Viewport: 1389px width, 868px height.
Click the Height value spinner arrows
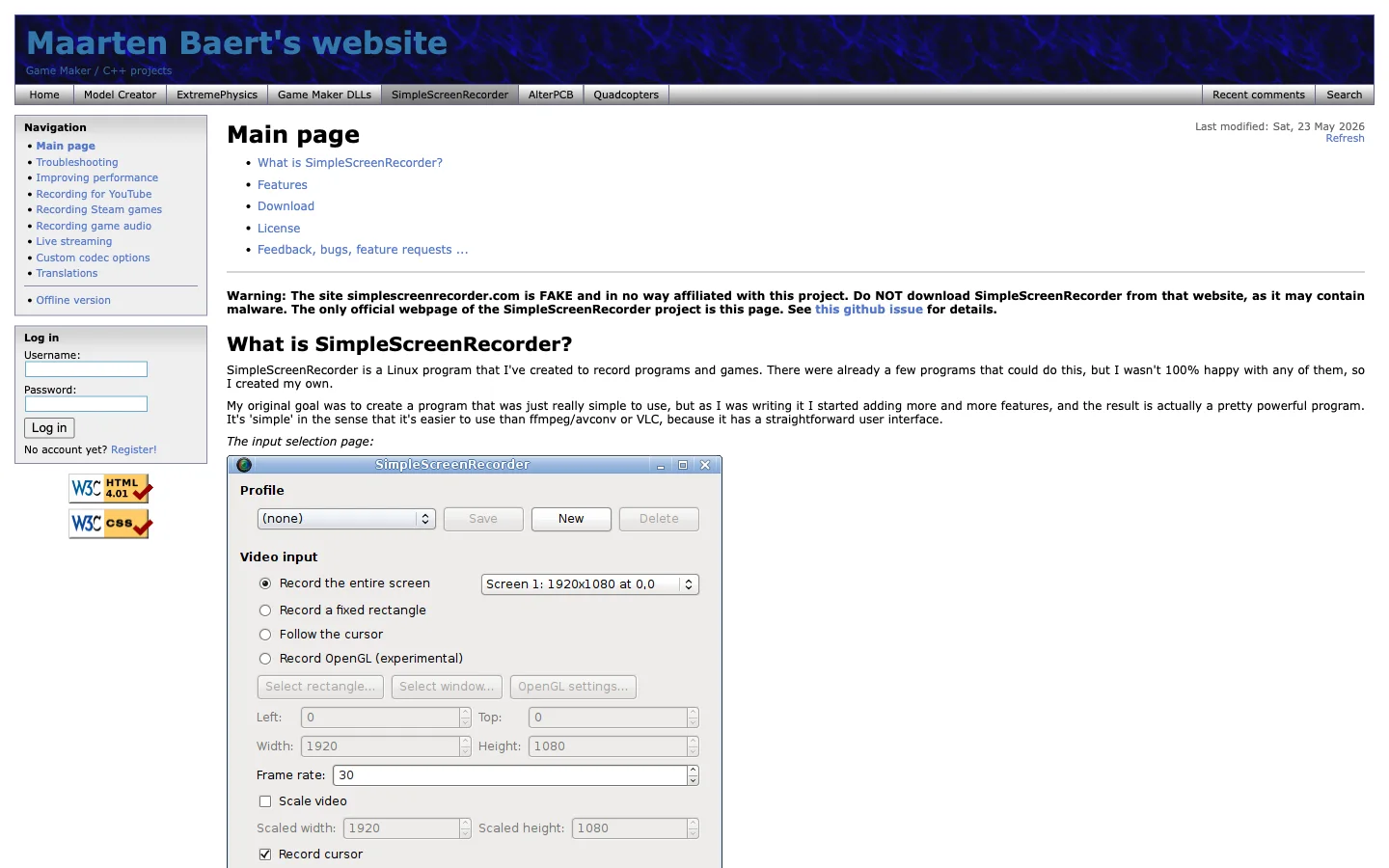pos(693,746)
